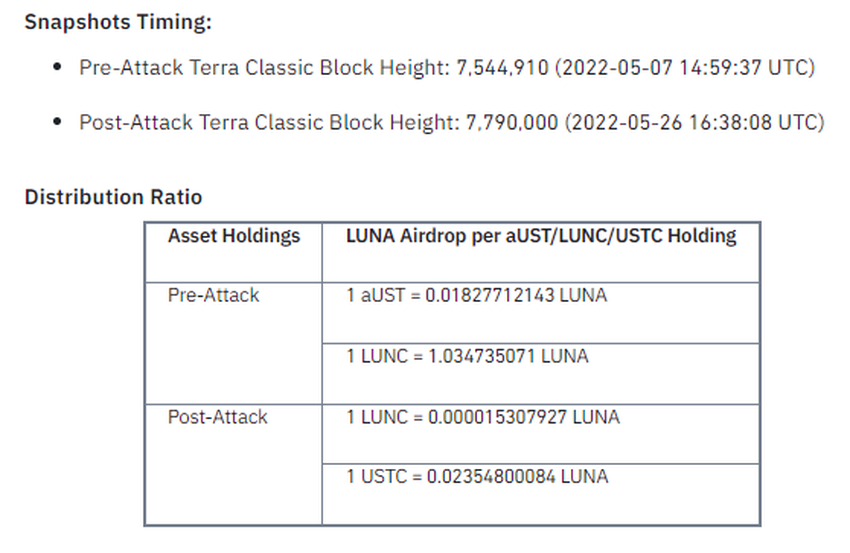Click the Pre-Attack row label cell
The width and height of the screenshot is (850, 553).
(234, 343)
